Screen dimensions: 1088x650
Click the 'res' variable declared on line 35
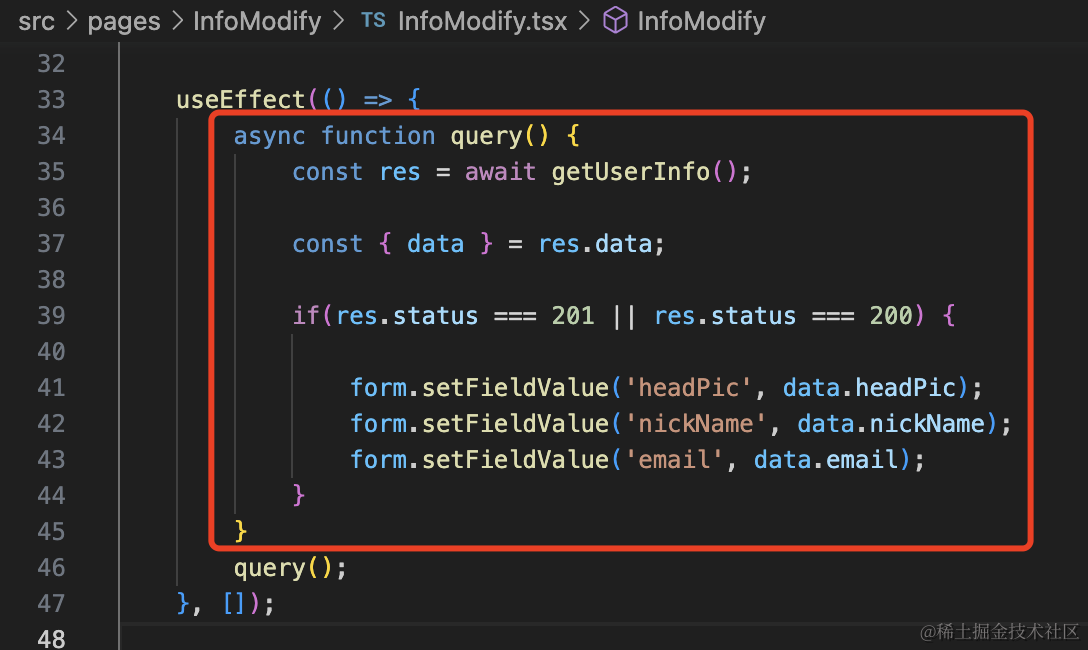pyautogui.click(x=400, y=173)
